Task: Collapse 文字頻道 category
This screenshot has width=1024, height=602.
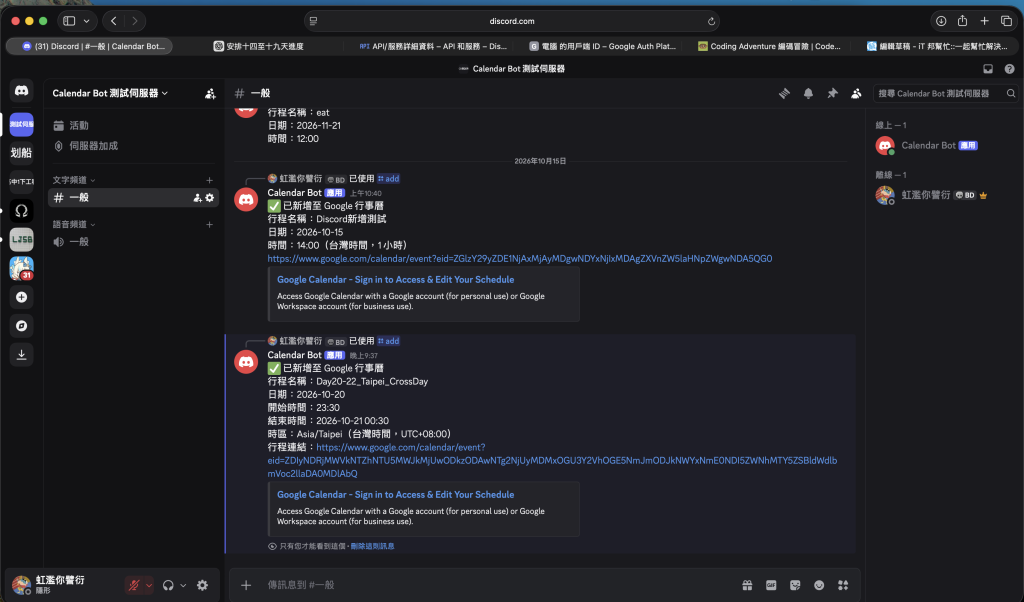Action: pyautogui.click(x=74, y=180)
